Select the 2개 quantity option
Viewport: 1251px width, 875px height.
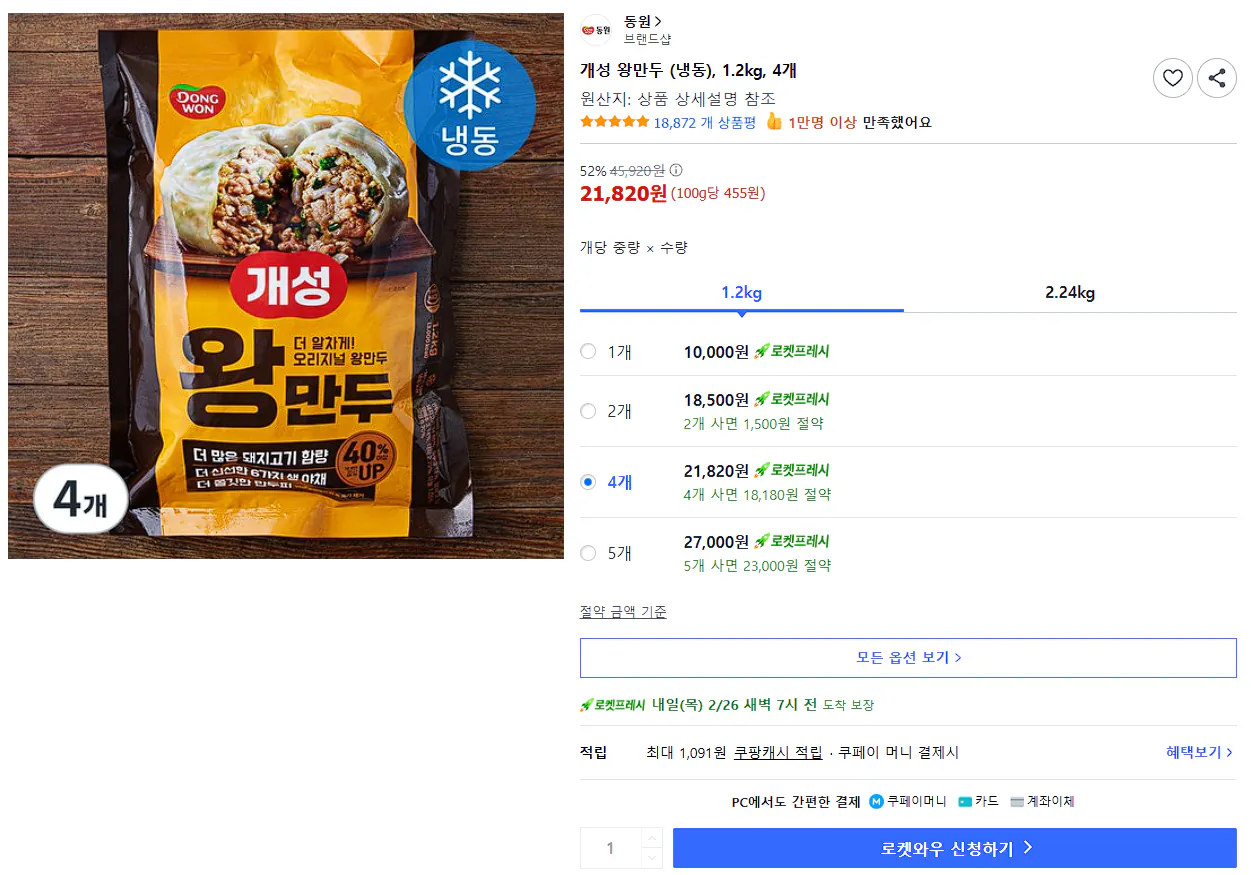click(x=588, y=410)
